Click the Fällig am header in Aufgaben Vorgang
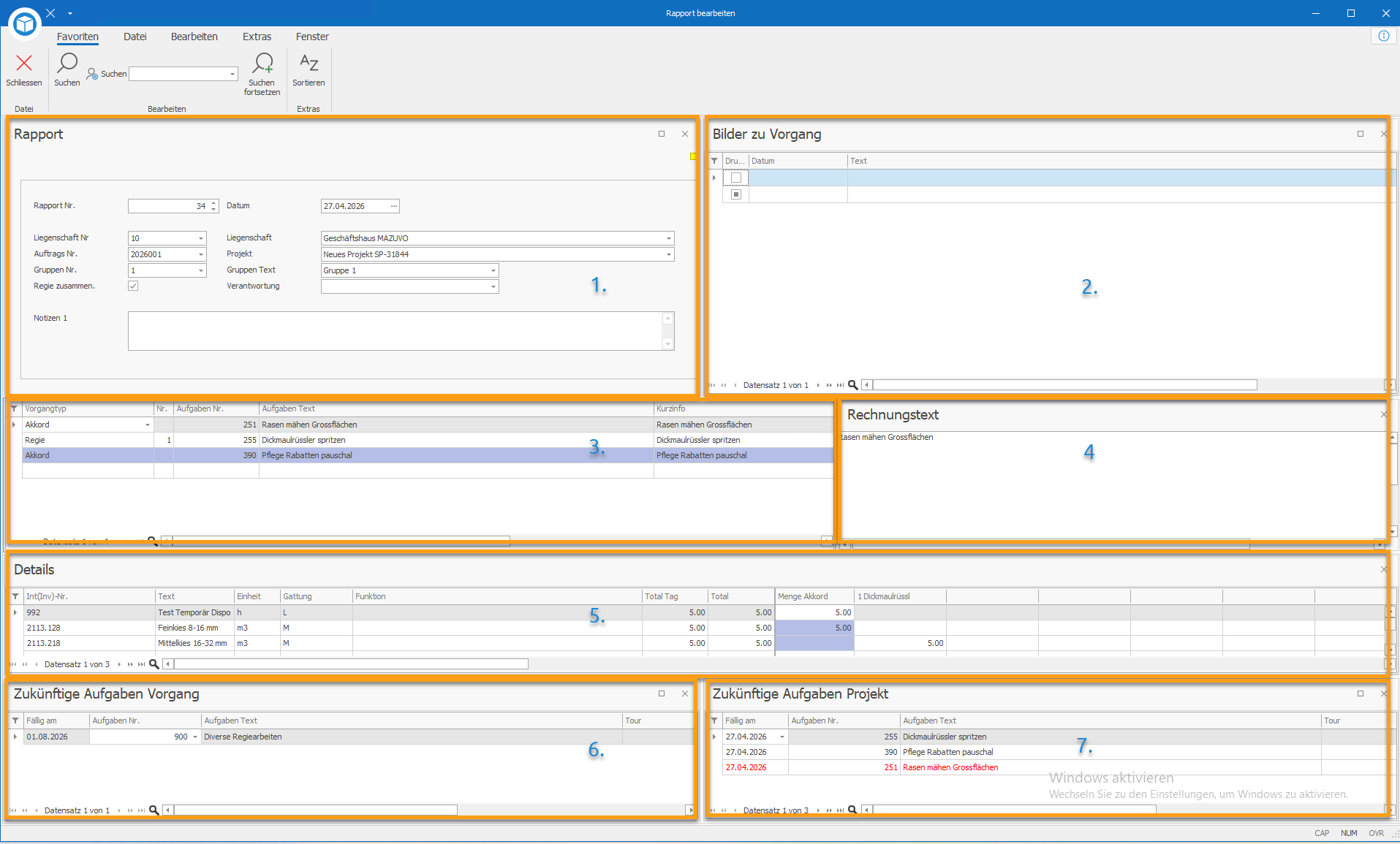 click(56, 721)
